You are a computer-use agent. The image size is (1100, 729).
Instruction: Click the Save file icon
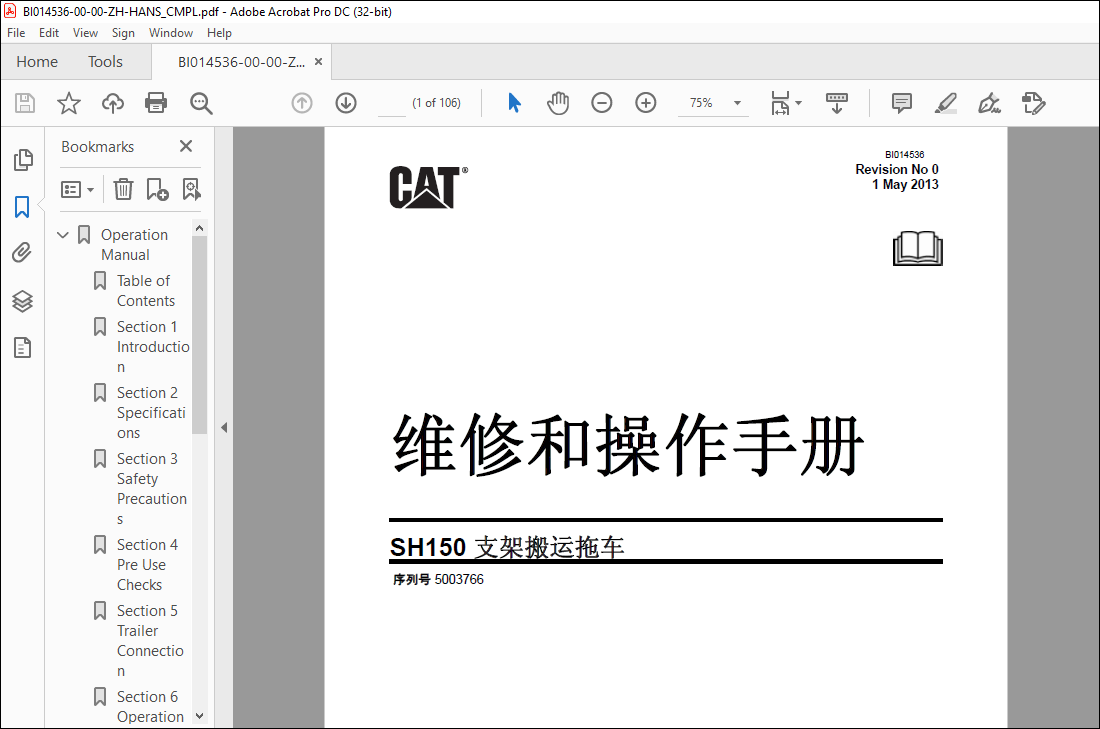25,103
